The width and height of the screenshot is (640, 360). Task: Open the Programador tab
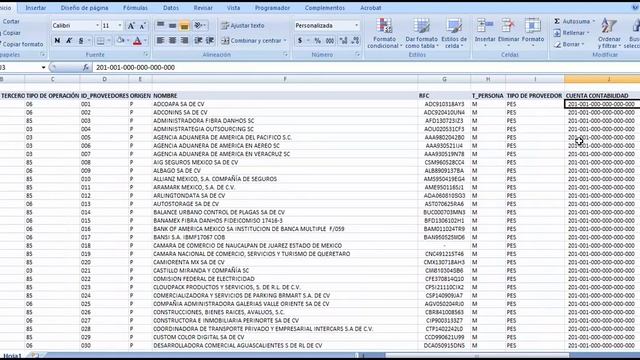(x=272, y=8)
